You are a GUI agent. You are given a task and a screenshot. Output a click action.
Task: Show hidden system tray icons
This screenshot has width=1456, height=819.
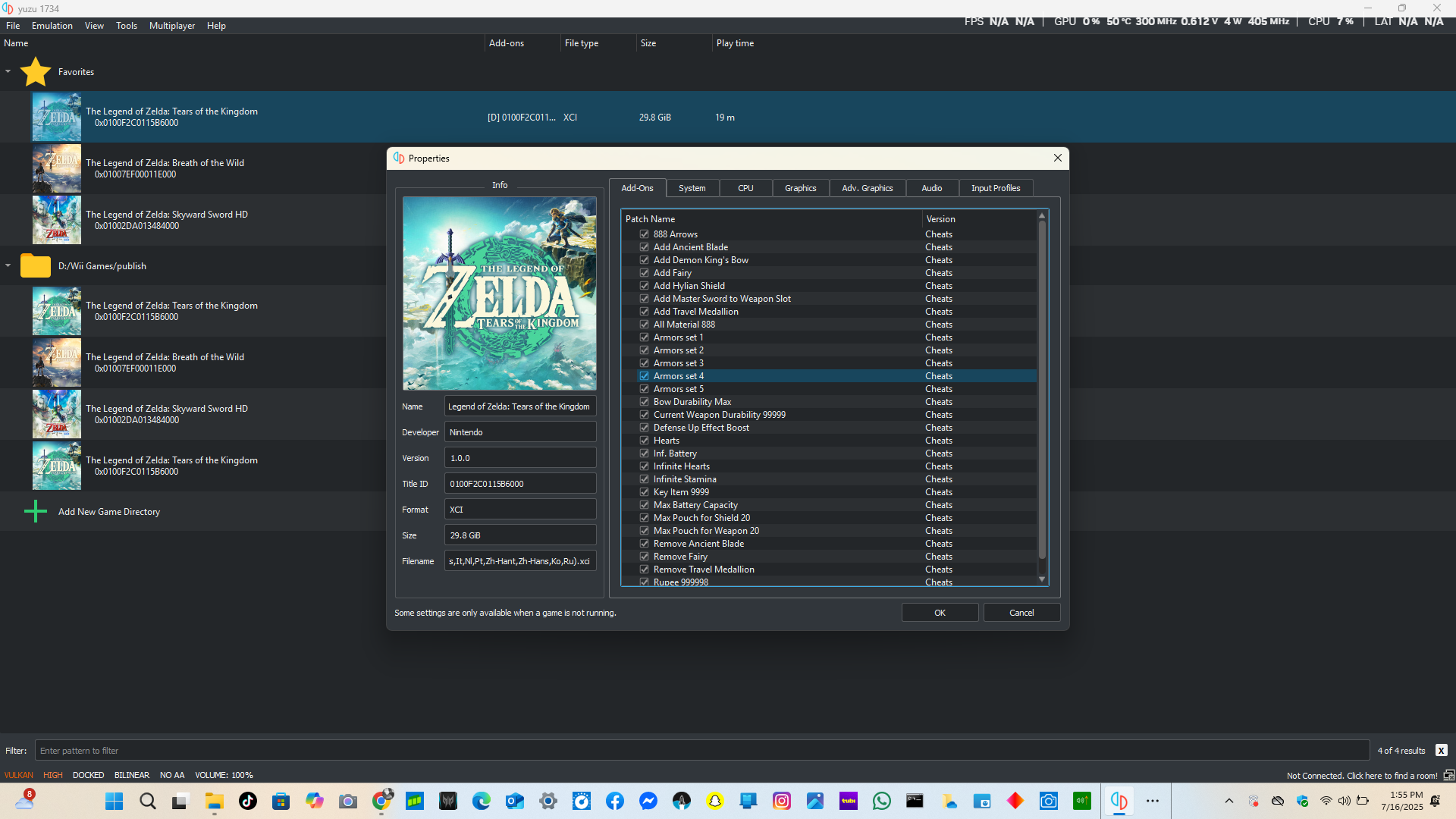click(1229, 801)
